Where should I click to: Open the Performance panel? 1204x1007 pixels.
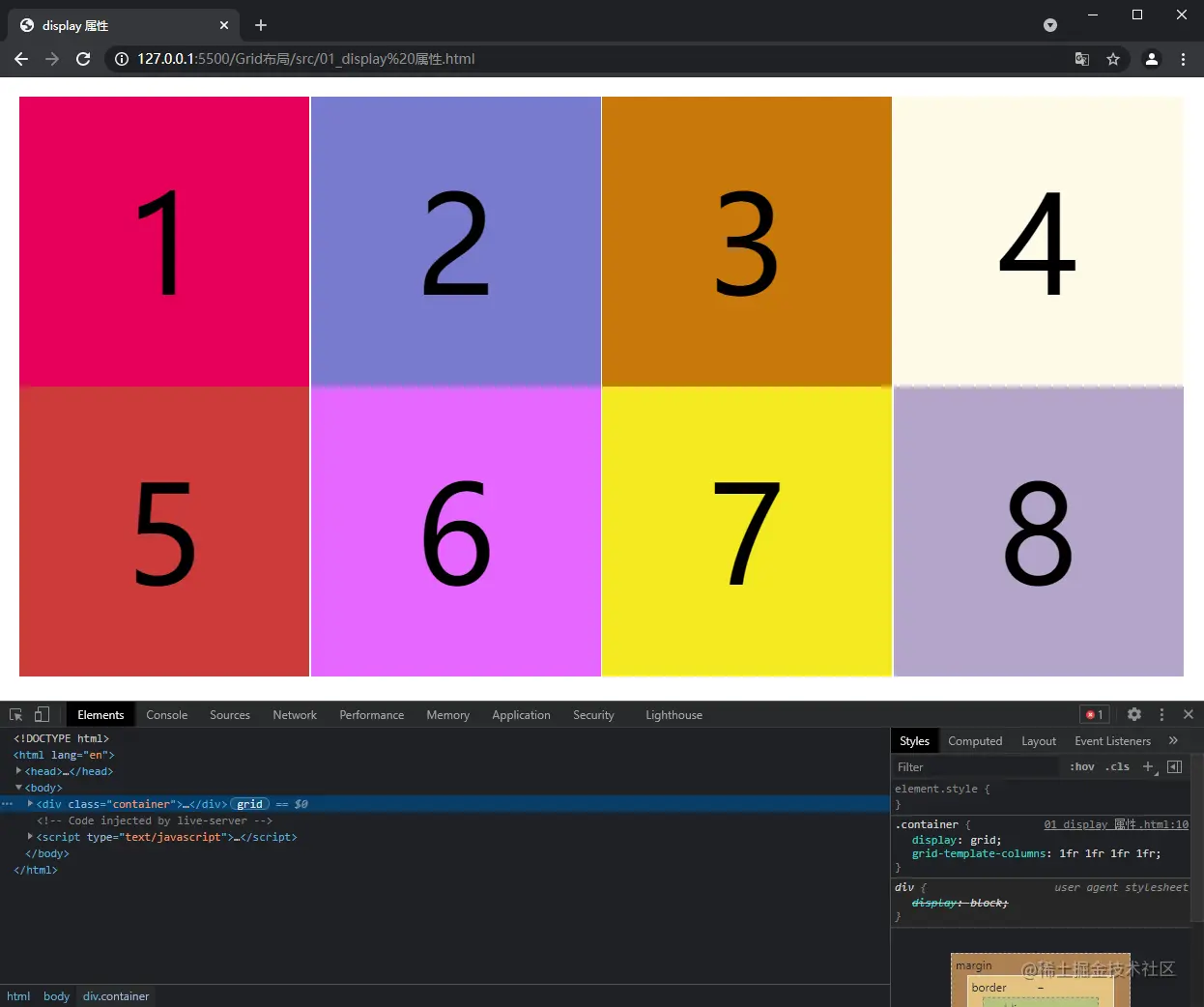click(x=372, y=715)
